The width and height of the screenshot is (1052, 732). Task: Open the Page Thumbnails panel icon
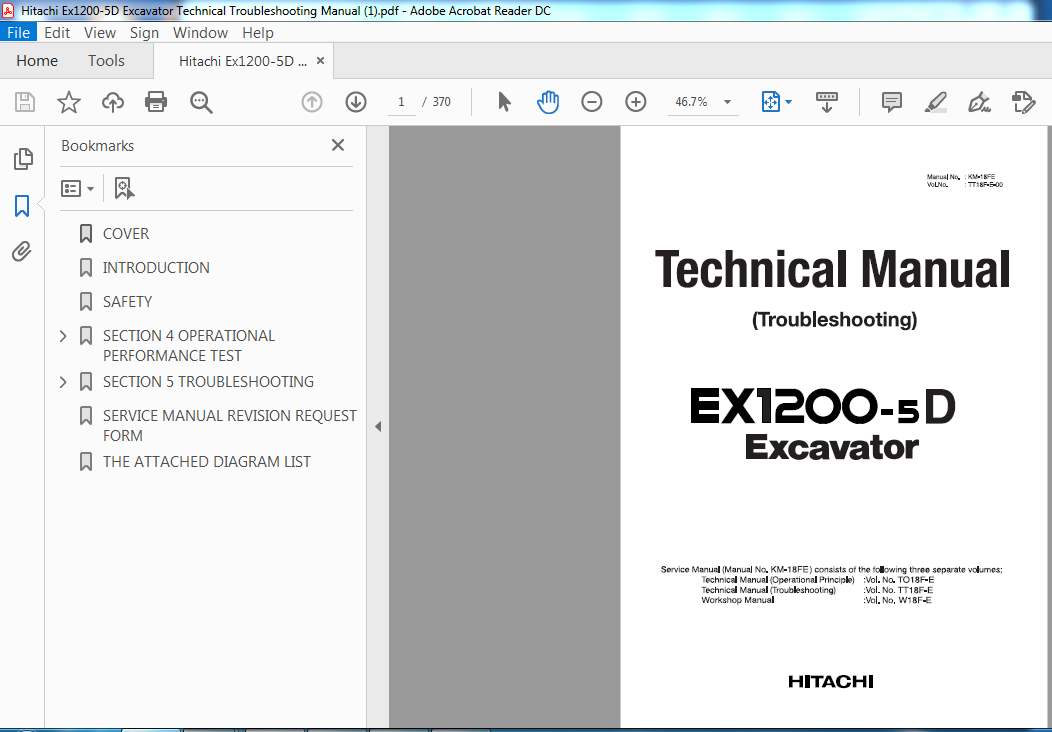[x=23, y=158]
